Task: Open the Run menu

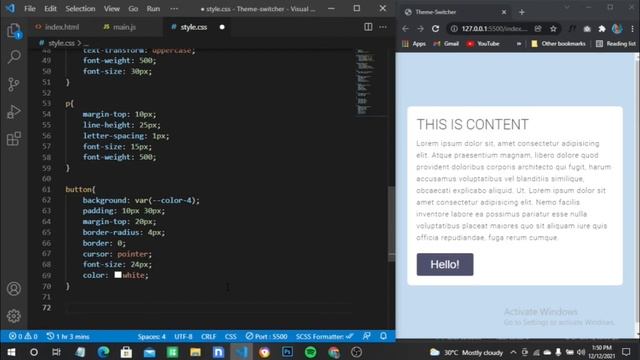Action: (153, 9)
